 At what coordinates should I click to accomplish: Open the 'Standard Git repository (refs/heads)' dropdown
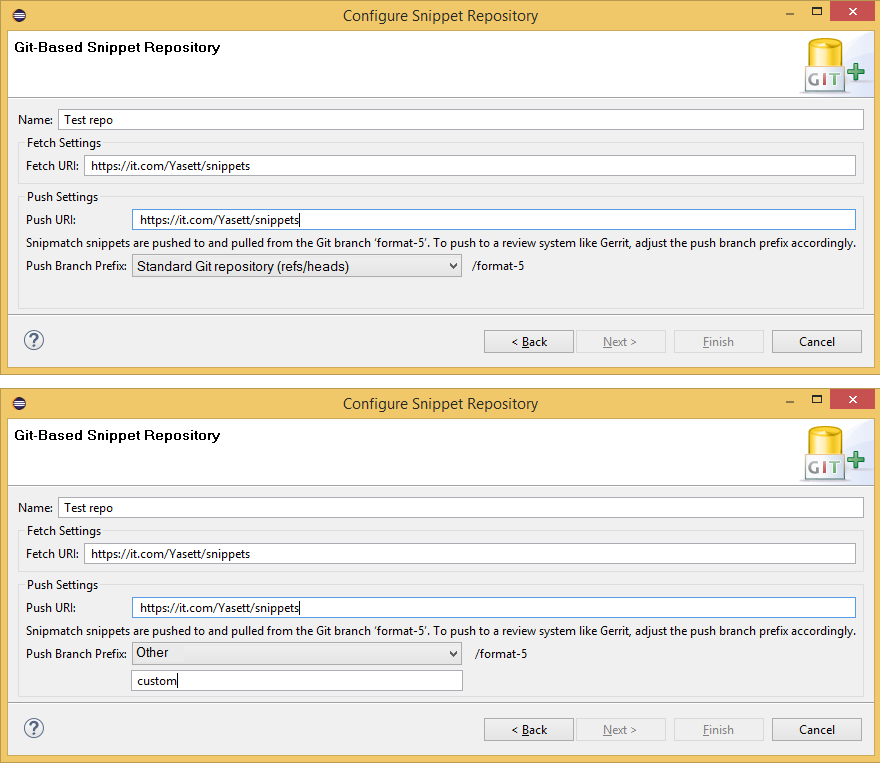[x=296, y=266]
